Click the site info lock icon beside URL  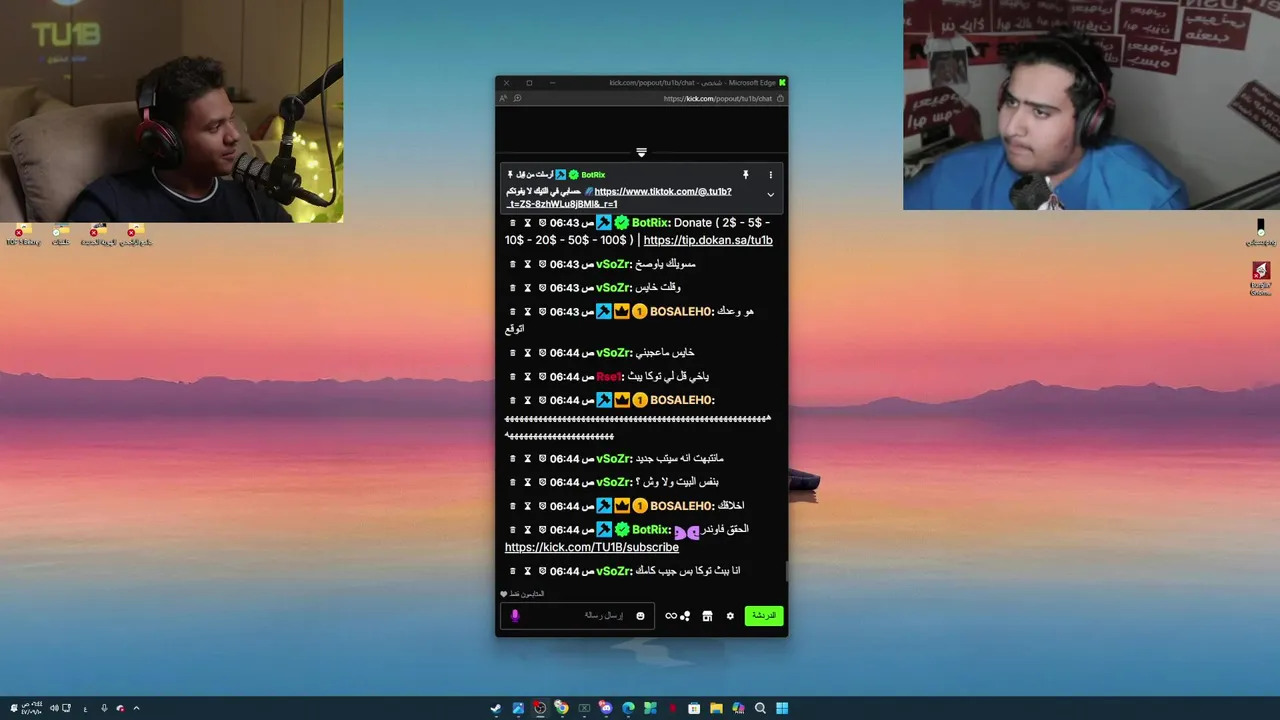(x=780, y=99)
